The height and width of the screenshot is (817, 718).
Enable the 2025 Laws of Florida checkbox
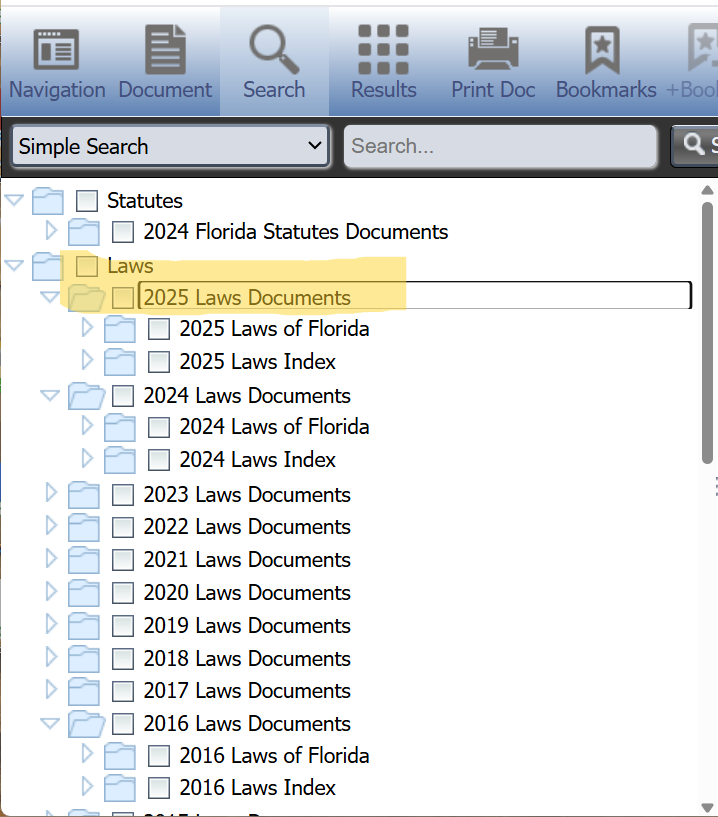(x=158, y=329)
